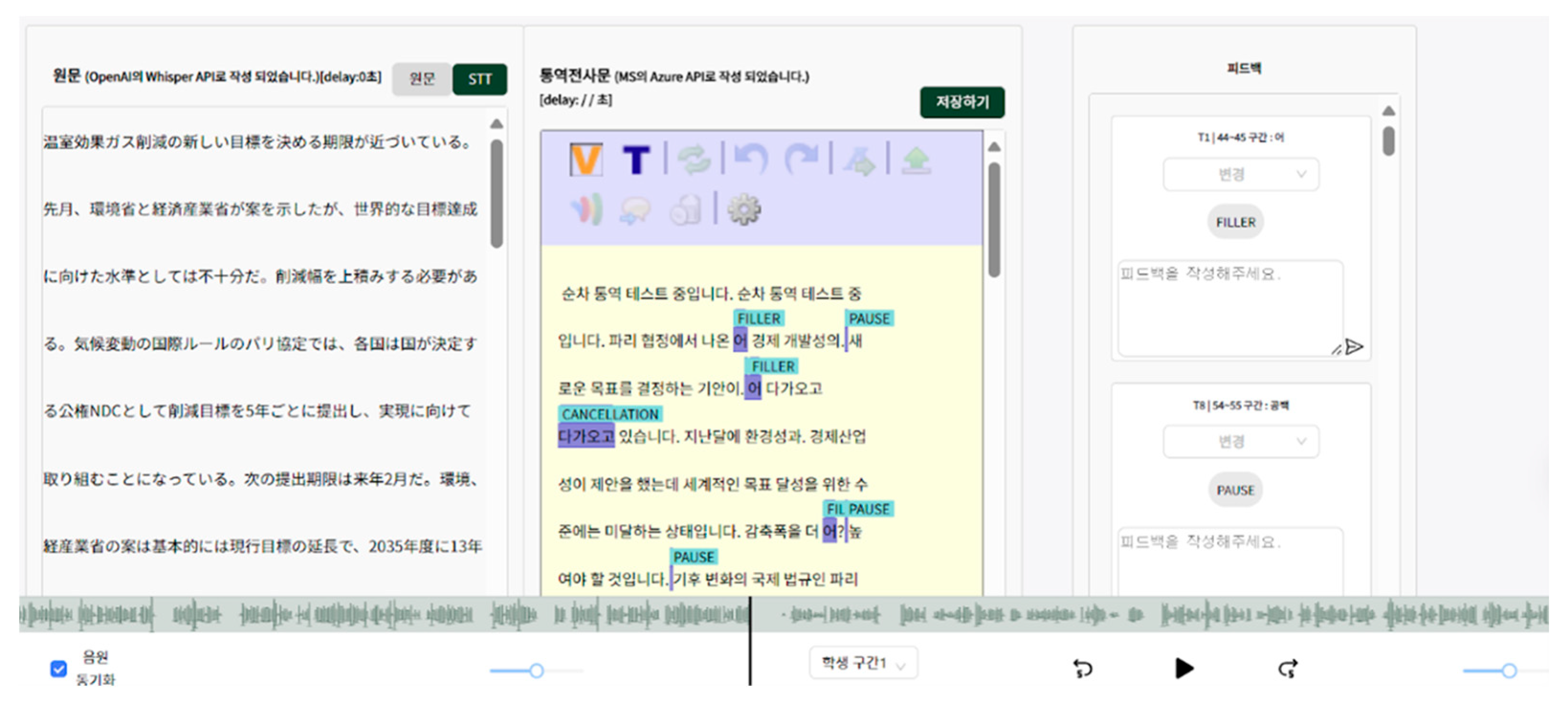Image resolution: width=1568 pixels, height=715 pixels.
Task: Undo last edit in transcript editor
Action: point(750,160)
